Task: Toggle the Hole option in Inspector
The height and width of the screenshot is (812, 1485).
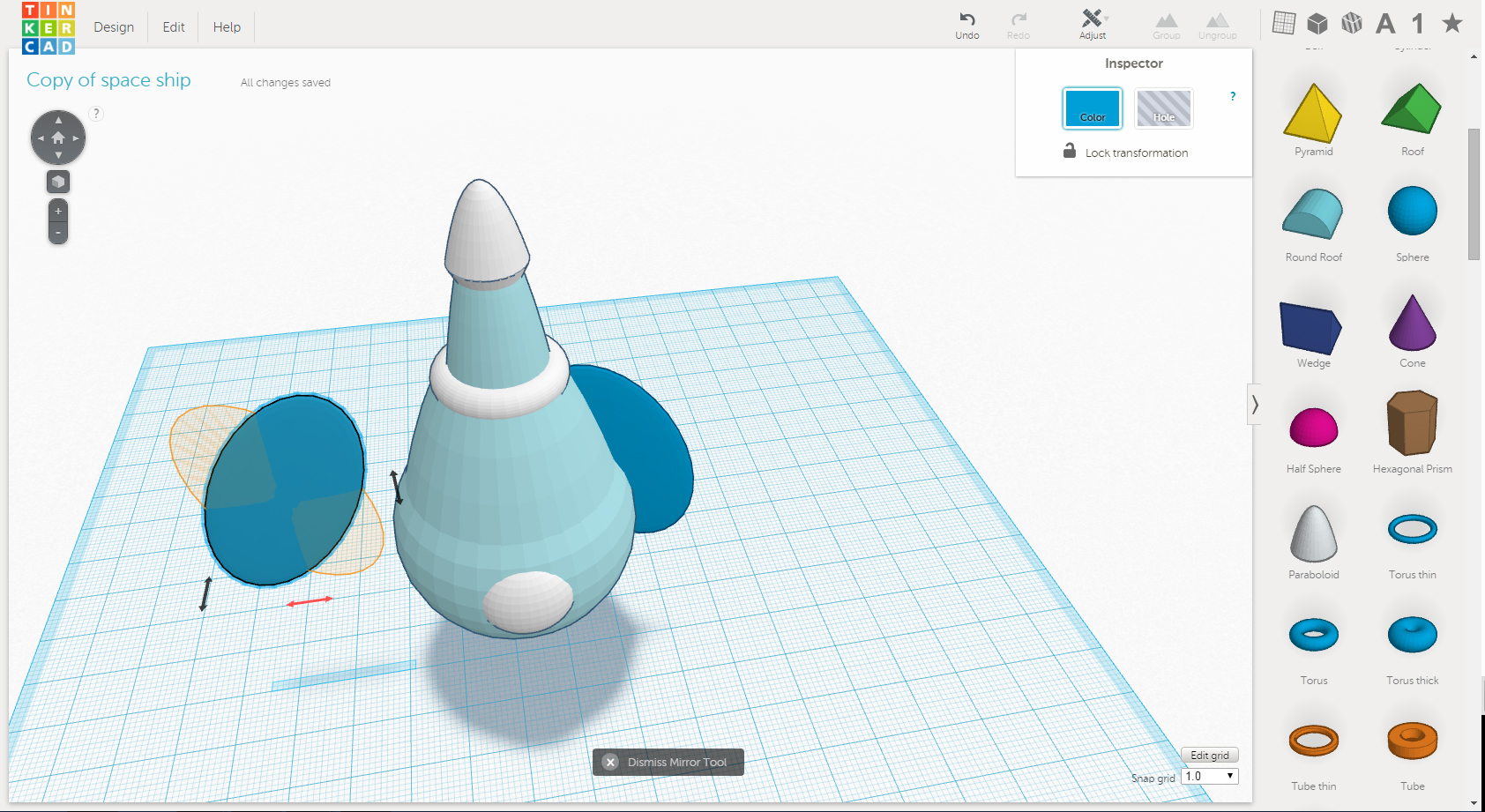Action: [x=1164, y=108]
